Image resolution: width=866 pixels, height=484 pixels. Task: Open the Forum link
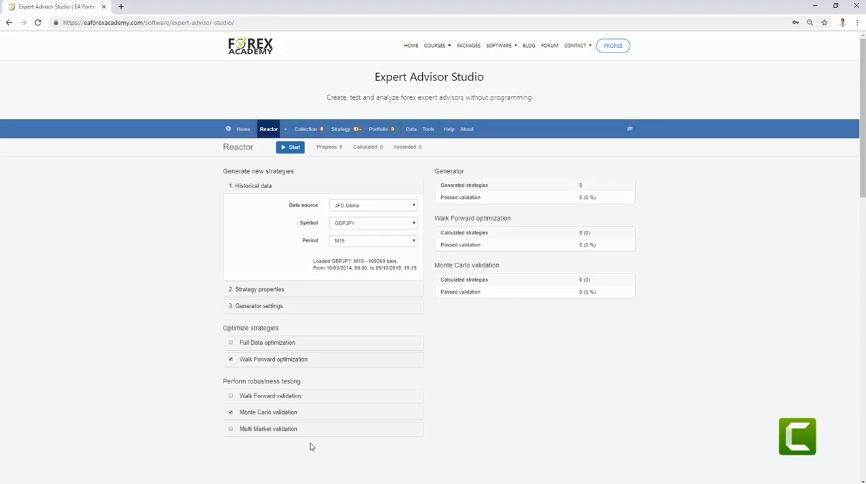pyautogui.click(x=550, y=46)
